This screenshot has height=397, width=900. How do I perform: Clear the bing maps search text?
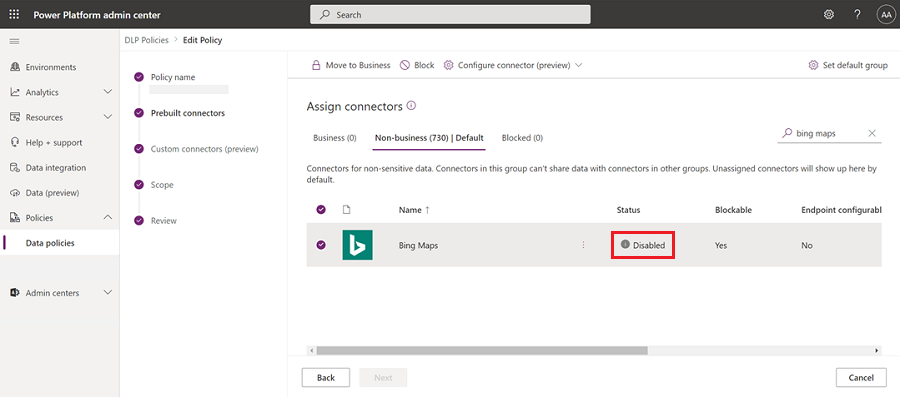[x=872, y=133]
